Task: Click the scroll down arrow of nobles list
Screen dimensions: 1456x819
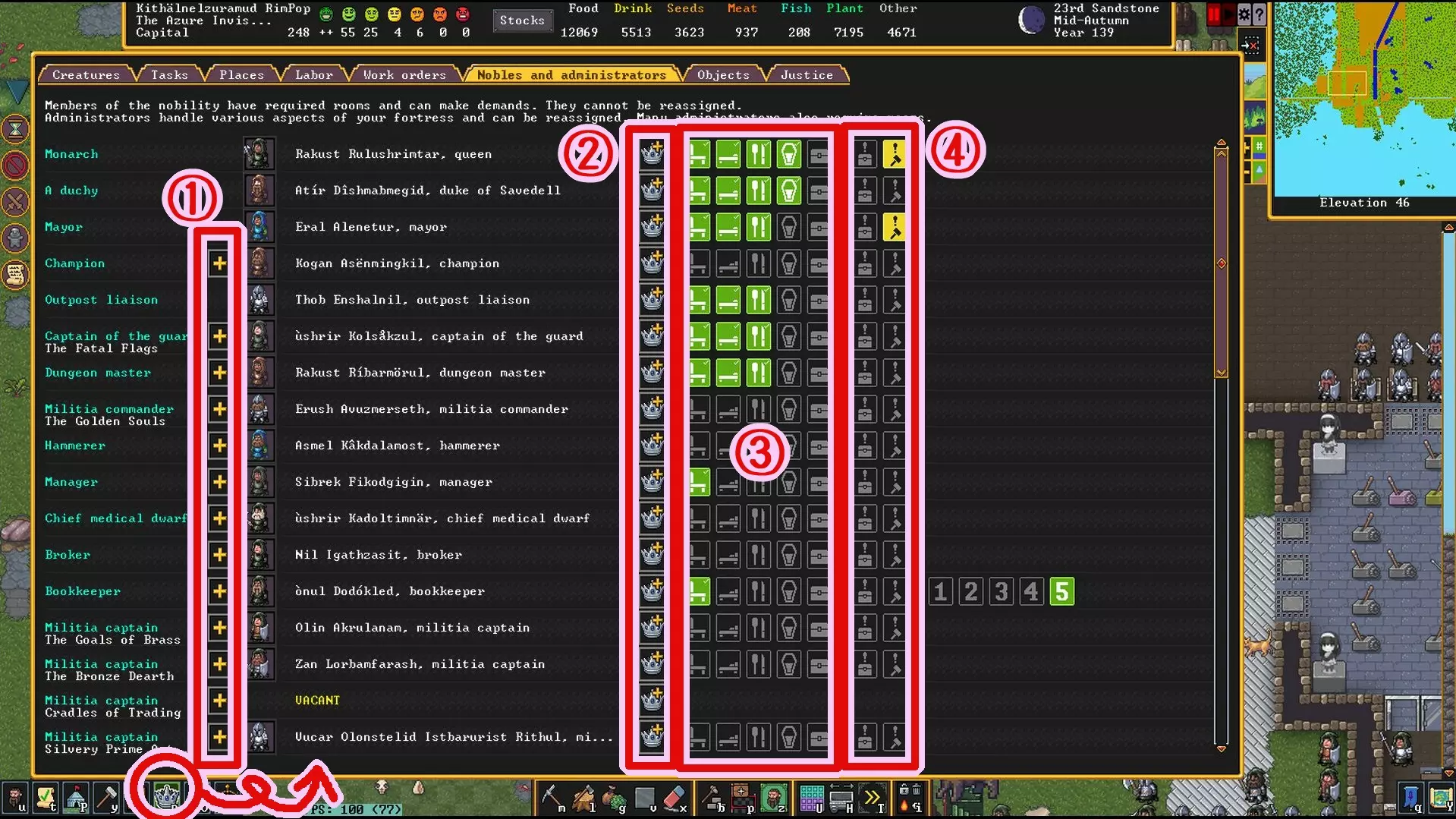Action: pos(1222,749)
